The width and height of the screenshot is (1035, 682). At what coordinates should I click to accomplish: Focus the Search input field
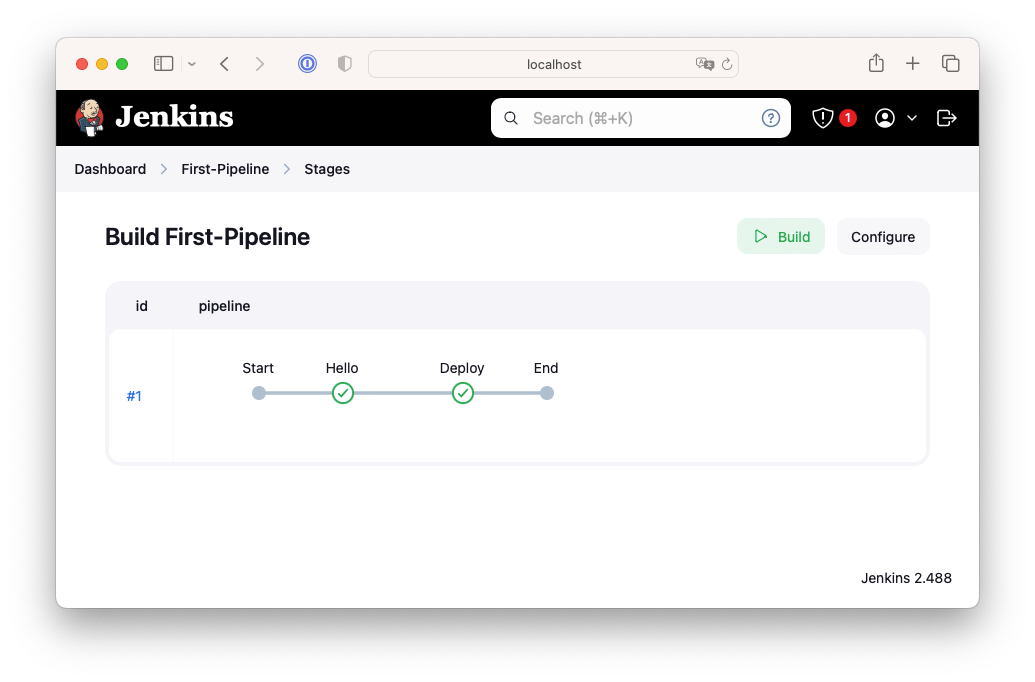click(640, 118)
